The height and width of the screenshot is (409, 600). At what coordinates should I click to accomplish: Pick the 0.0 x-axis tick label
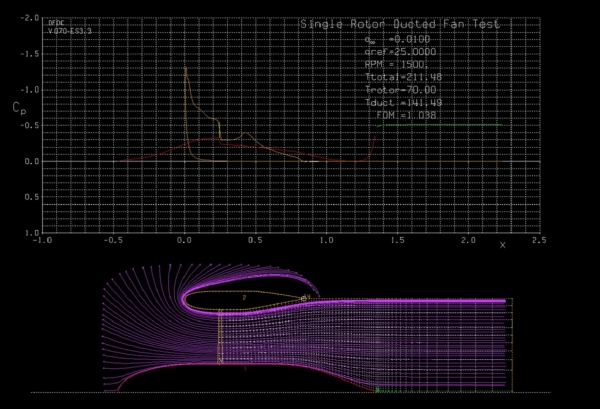pos(184,240)
